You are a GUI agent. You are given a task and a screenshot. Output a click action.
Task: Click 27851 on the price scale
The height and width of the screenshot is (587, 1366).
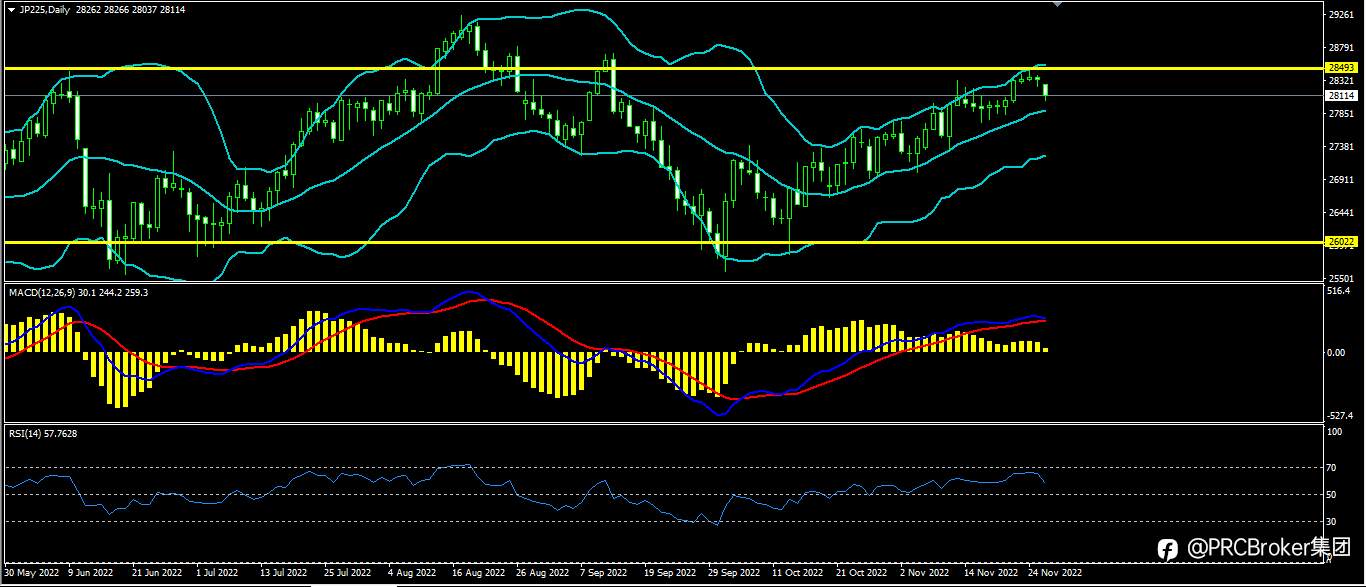pyautogui.click(x=1341, y=114)
